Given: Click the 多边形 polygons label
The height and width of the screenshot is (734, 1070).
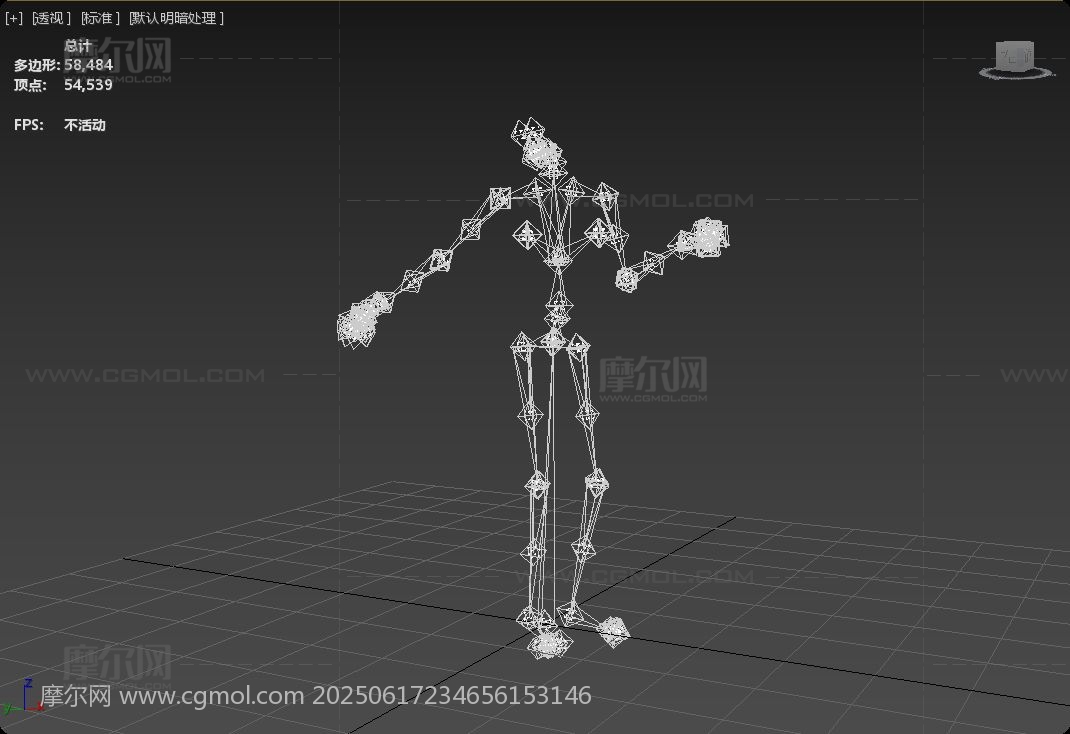Looking at the screenshot, I should pyautogui.click(x=37, y=65).
